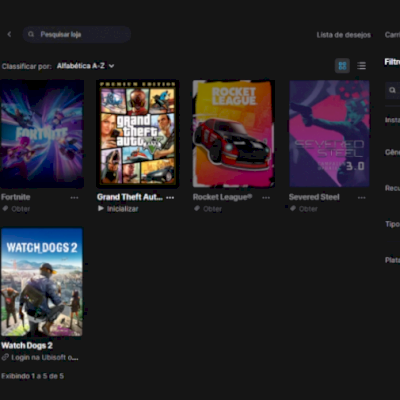Open Severed Steel's three-dot options menu
Viewport: 400px width, 400px height.
coord(362,198)
